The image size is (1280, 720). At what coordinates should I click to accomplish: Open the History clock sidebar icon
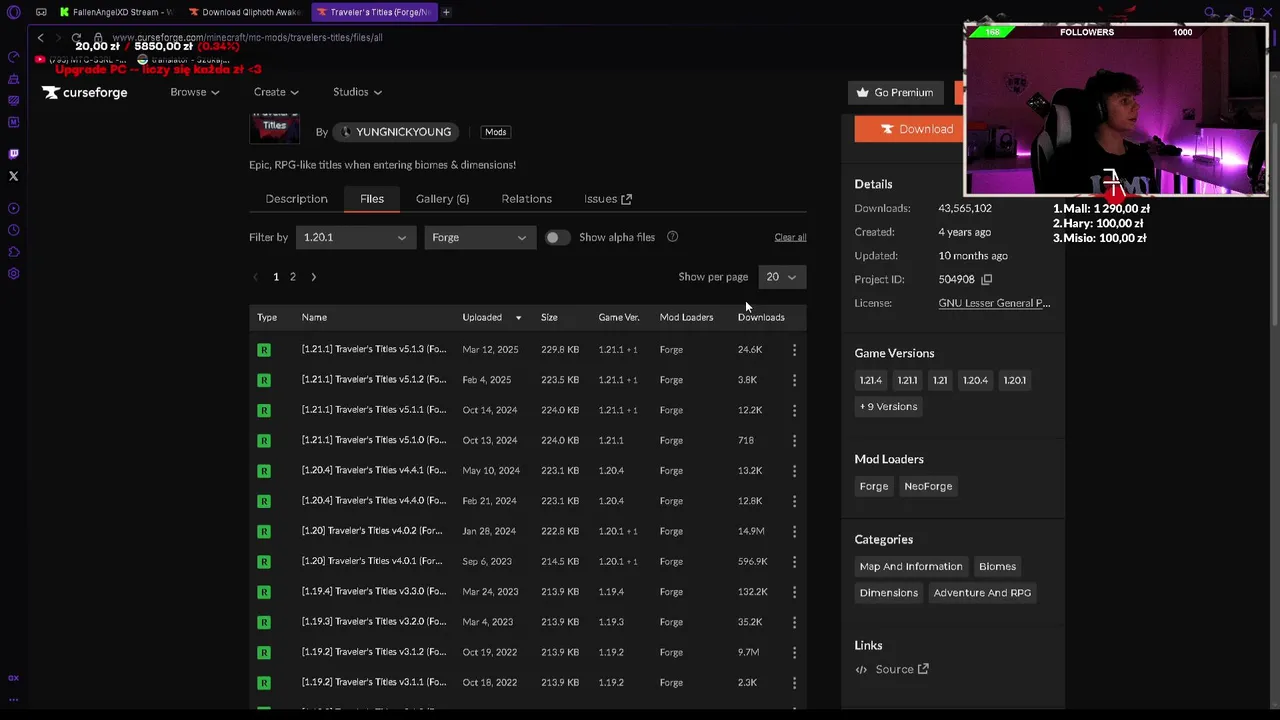13,230
